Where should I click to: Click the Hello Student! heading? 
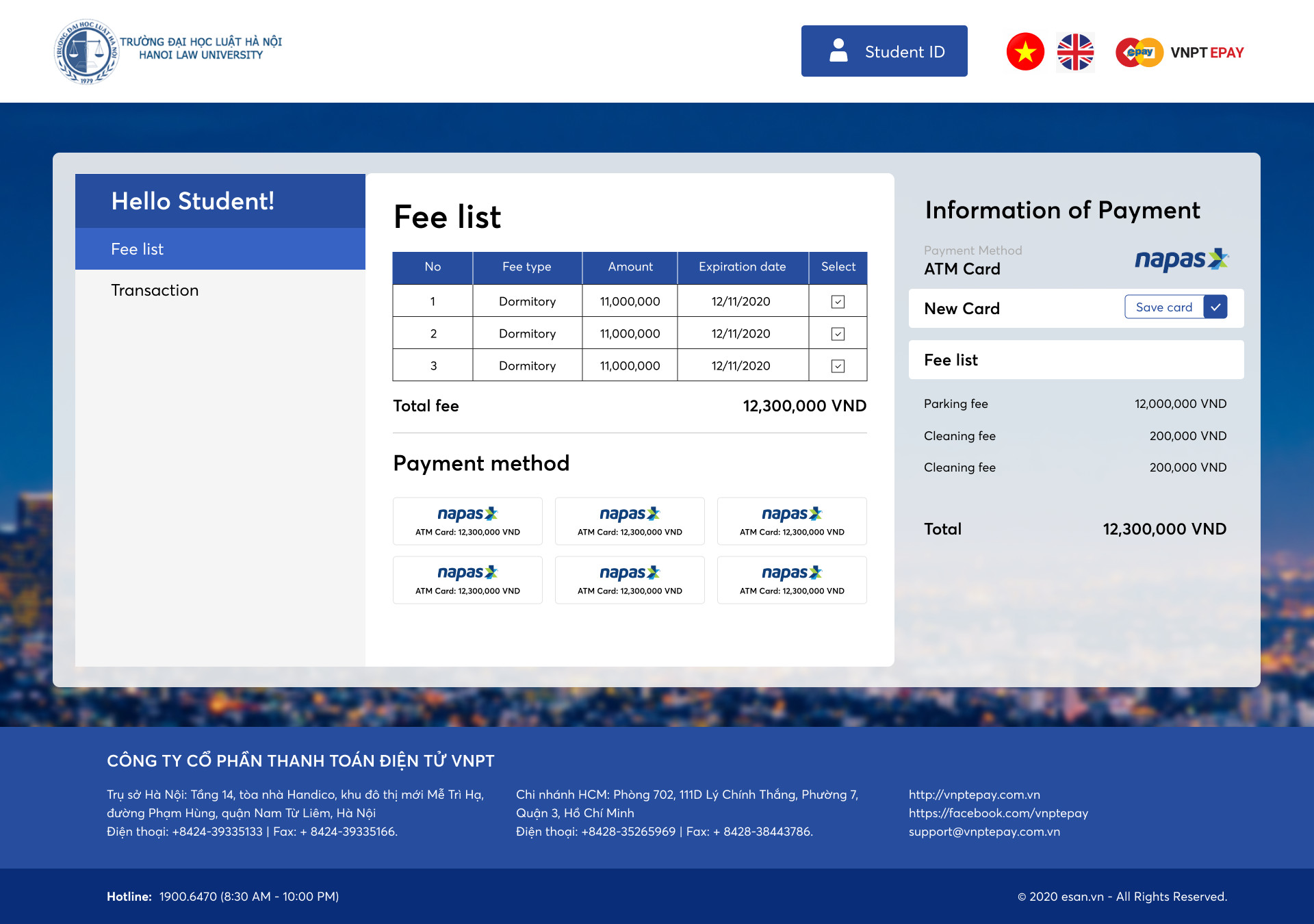(193, 201)
